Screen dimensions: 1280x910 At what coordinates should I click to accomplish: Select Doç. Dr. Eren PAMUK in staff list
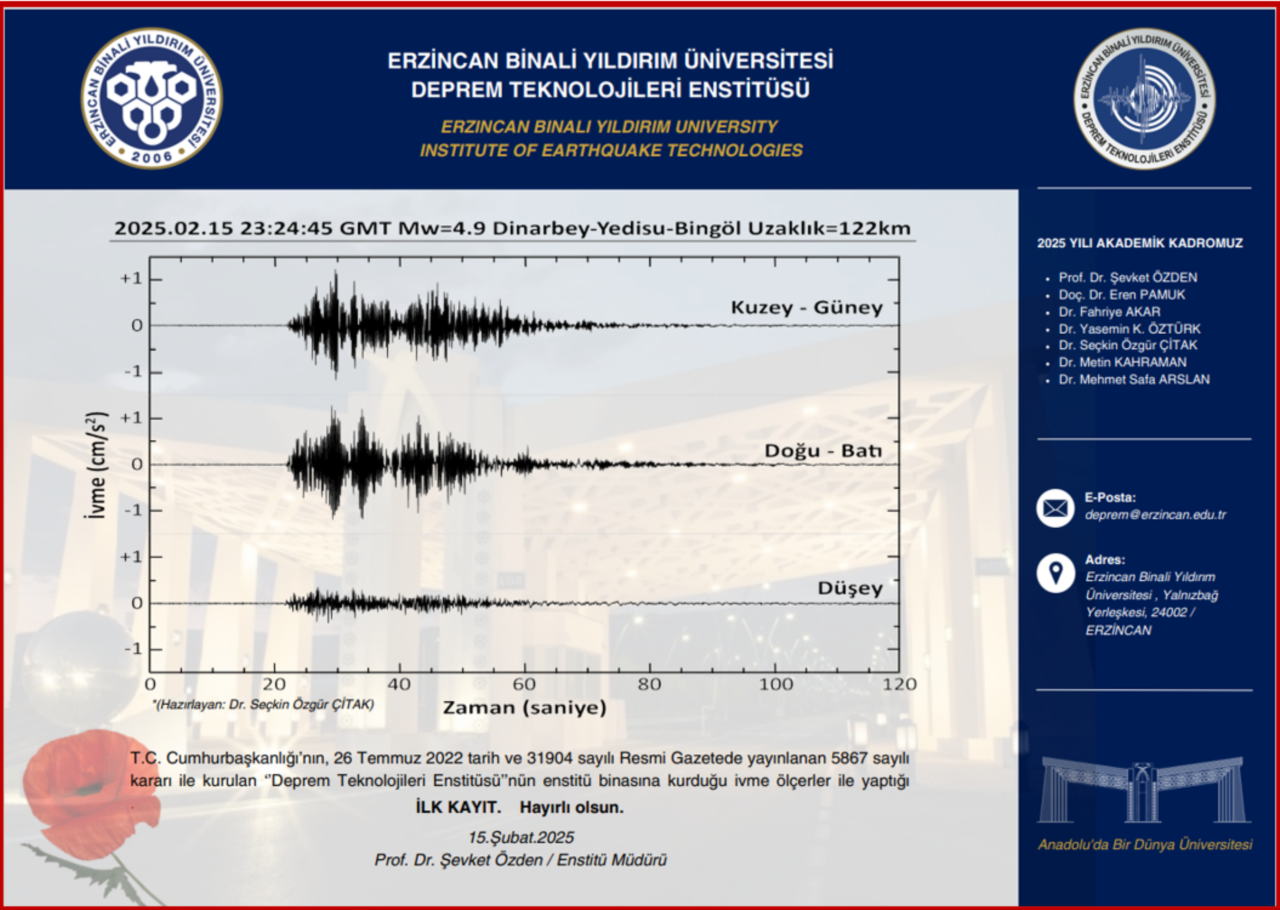1121,295
